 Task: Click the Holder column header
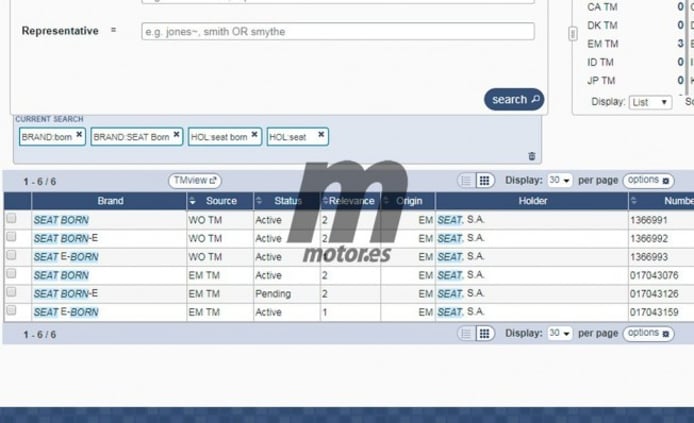(x=532, y=201)
